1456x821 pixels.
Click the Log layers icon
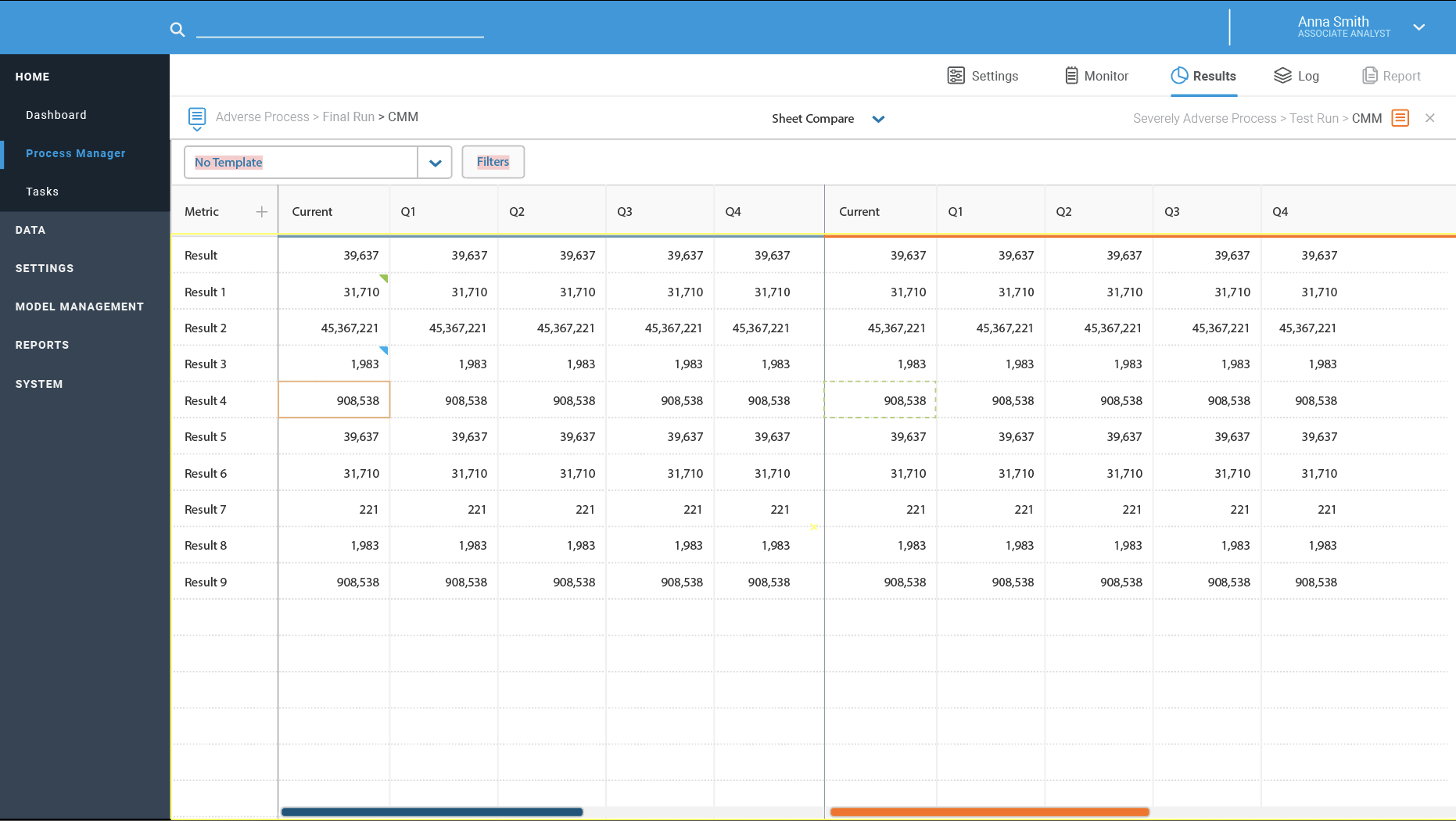pos(1282,76)
